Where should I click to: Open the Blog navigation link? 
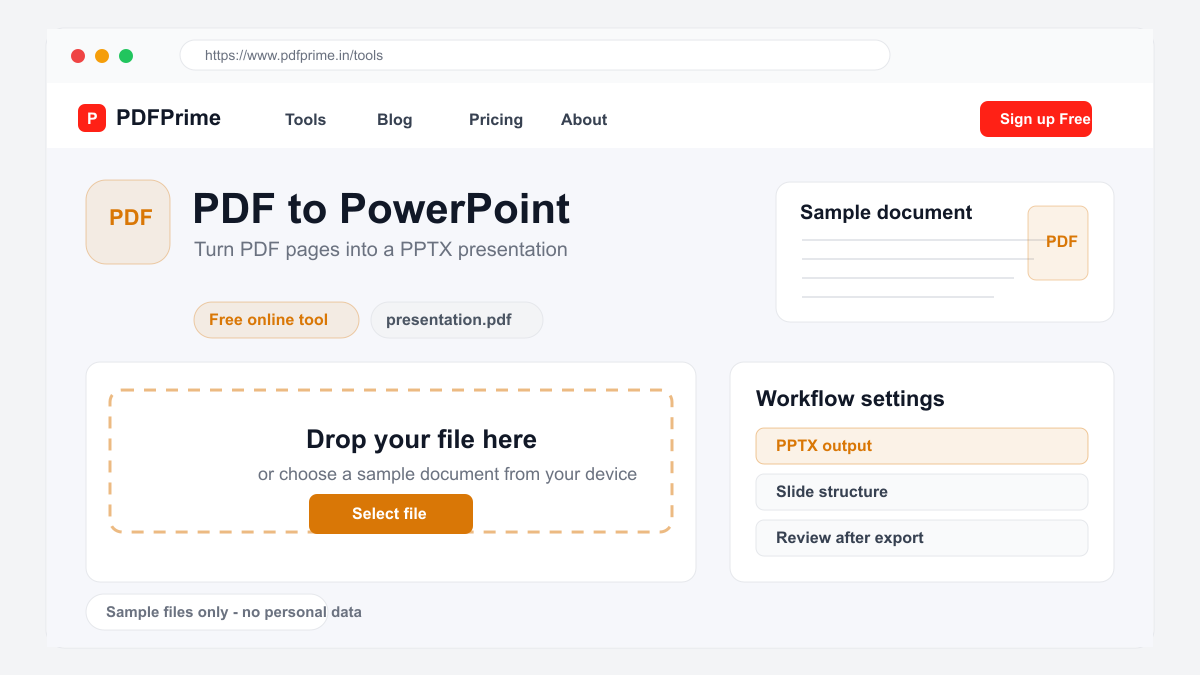click(x=394, y=119)
